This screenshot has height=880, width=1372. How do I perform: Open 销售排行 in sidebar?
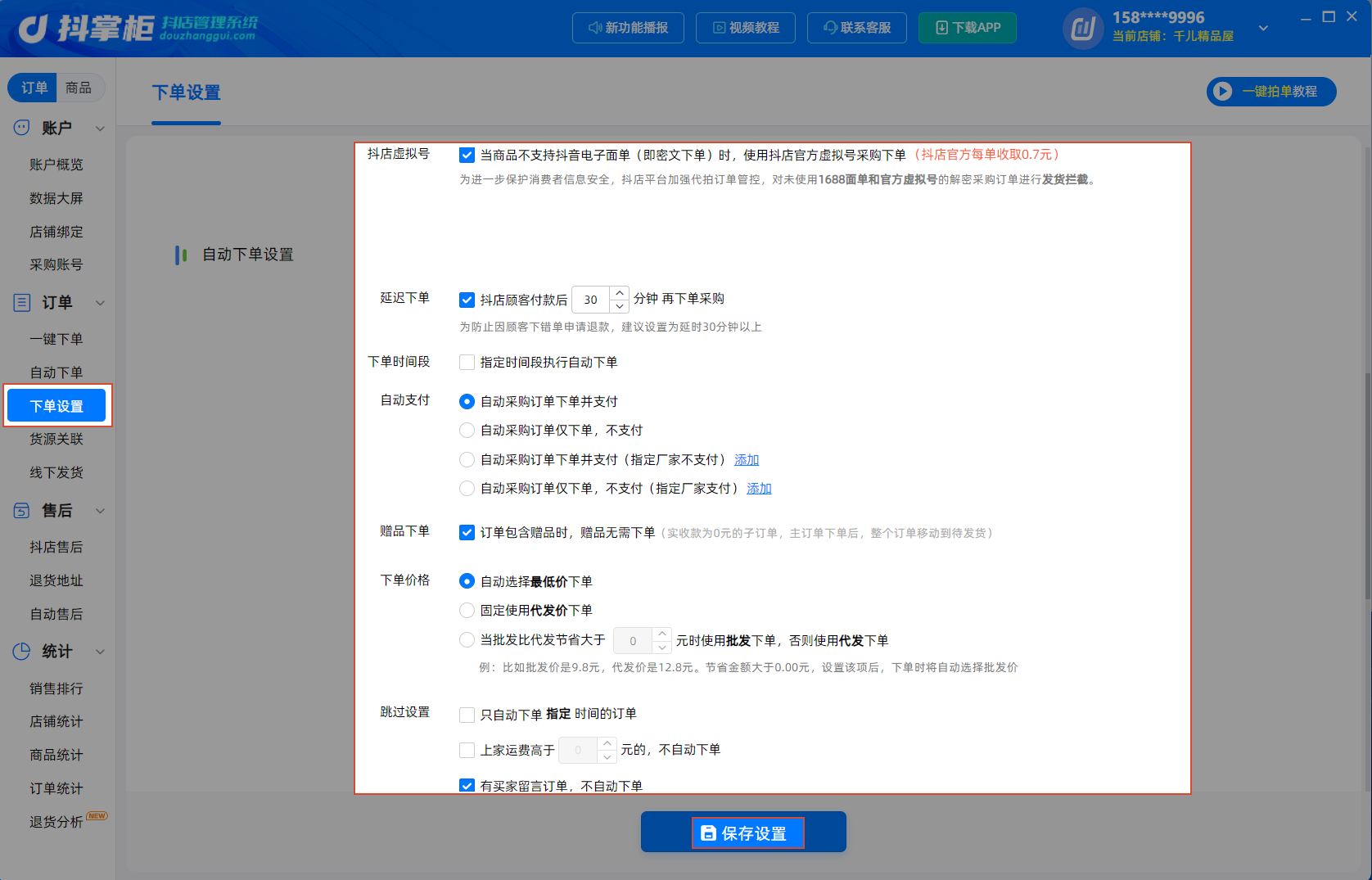pos(56,688)
